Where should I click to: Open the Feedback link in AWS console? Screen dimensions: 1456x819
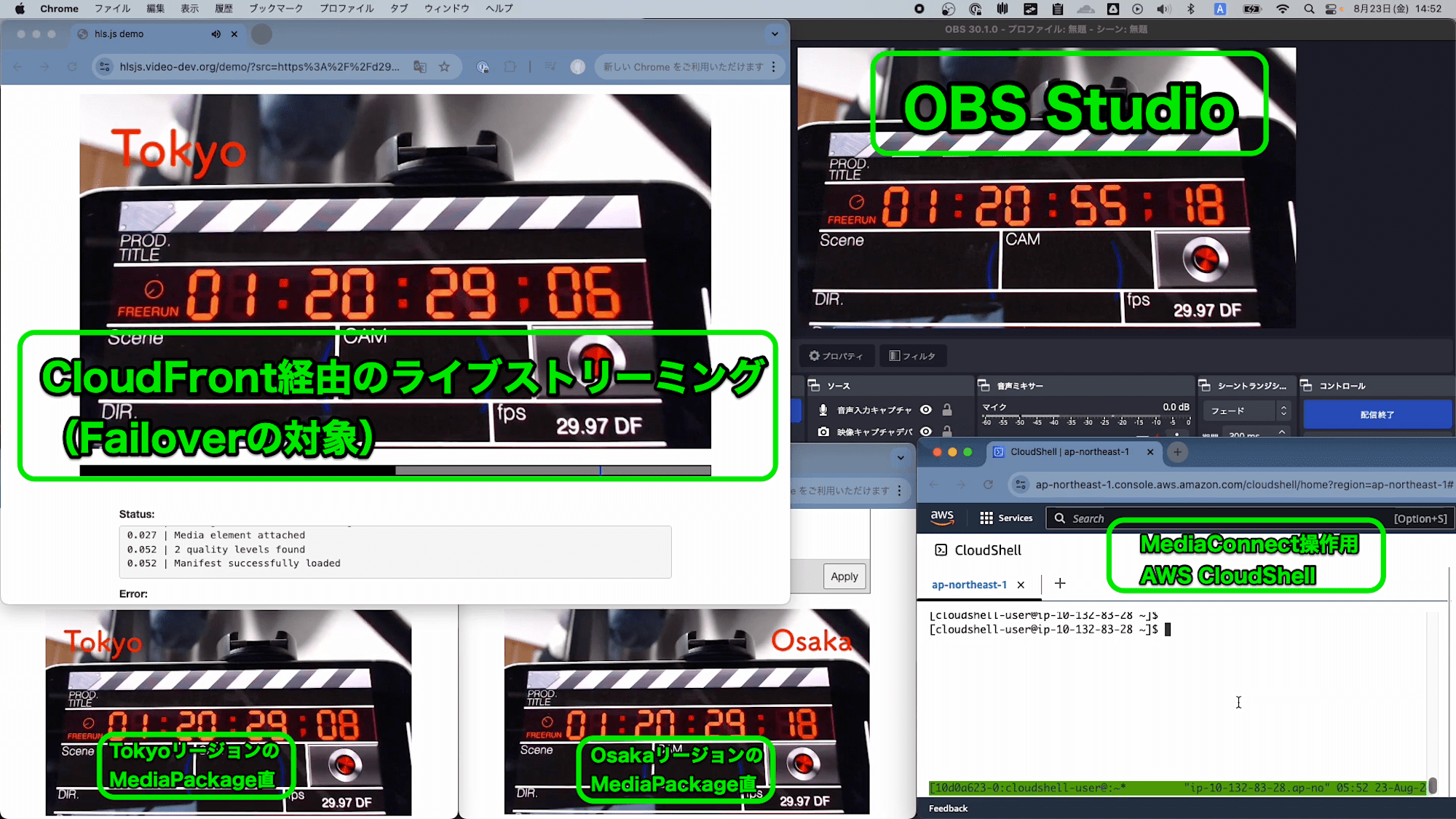[948, 808]
